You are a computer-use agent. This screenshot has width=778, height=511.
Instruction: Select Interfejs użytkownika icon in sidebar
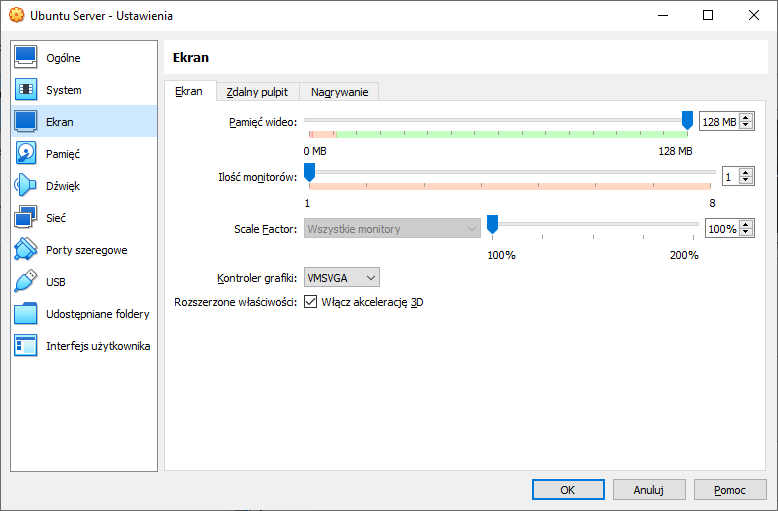pyautogui.click(x=26, y=346)
